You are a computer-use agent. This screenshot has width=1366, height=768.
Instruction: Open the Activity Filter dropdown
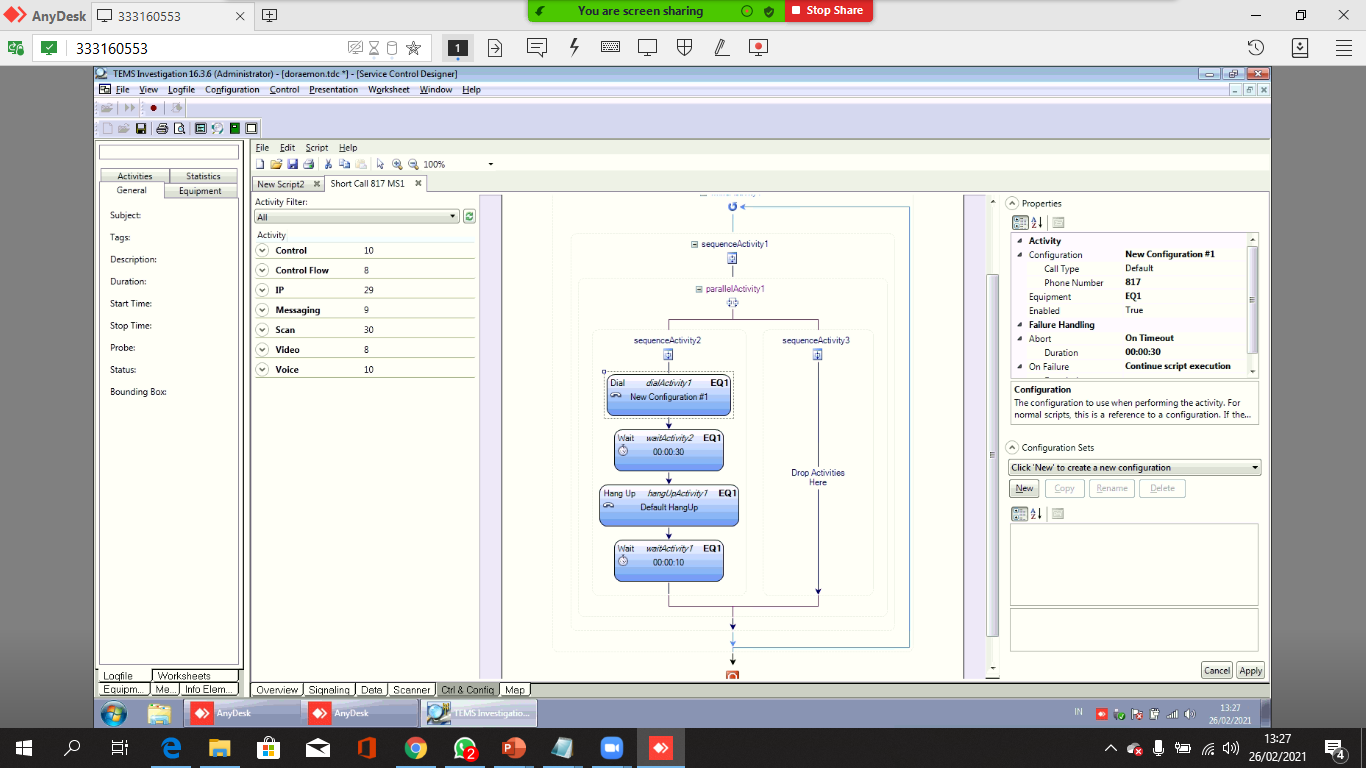pyautogui.click(x=453, y=216)
